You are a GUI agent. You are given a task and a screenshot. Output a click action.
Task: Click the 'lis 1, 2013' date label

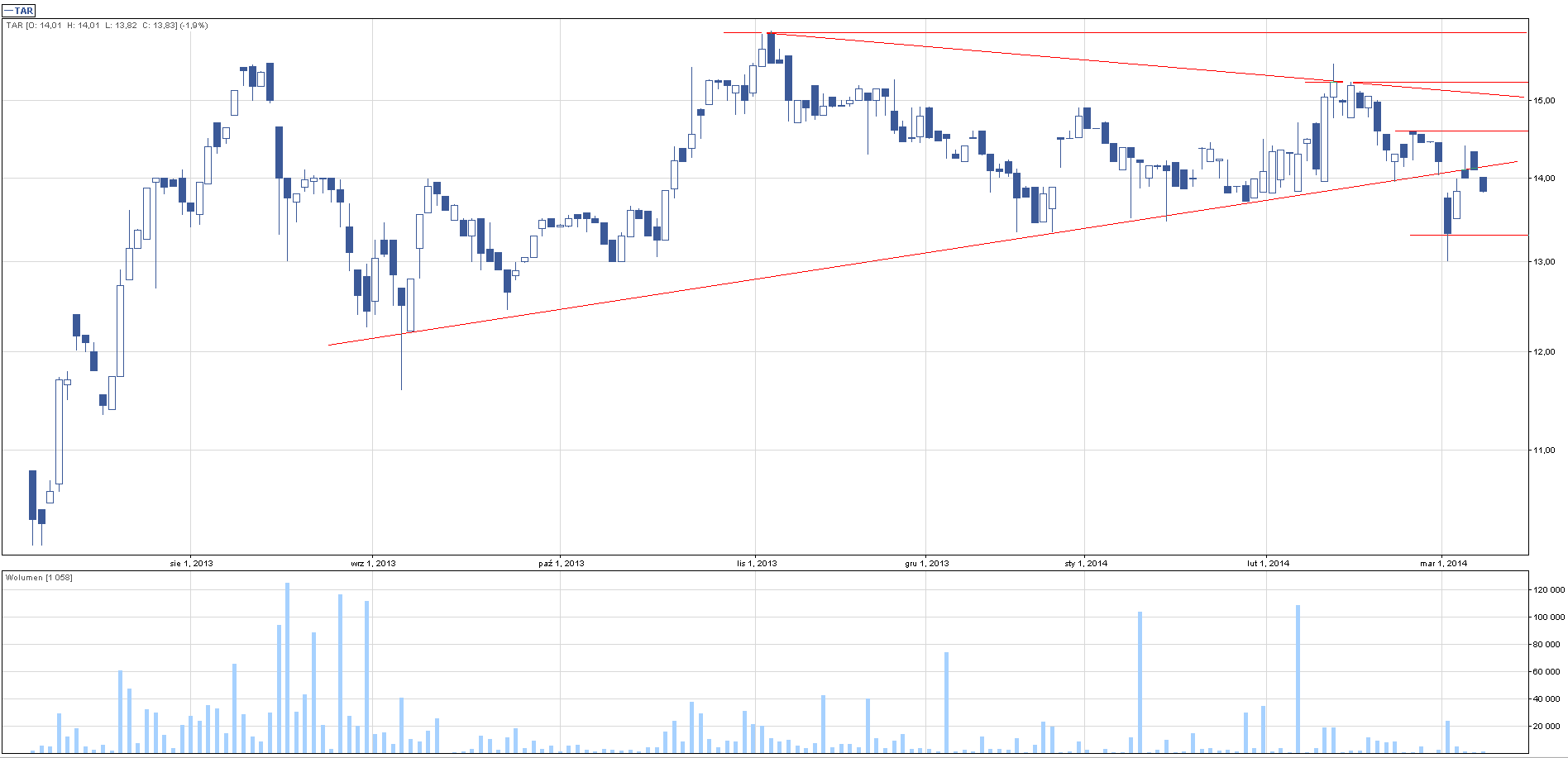click(757, 564)
